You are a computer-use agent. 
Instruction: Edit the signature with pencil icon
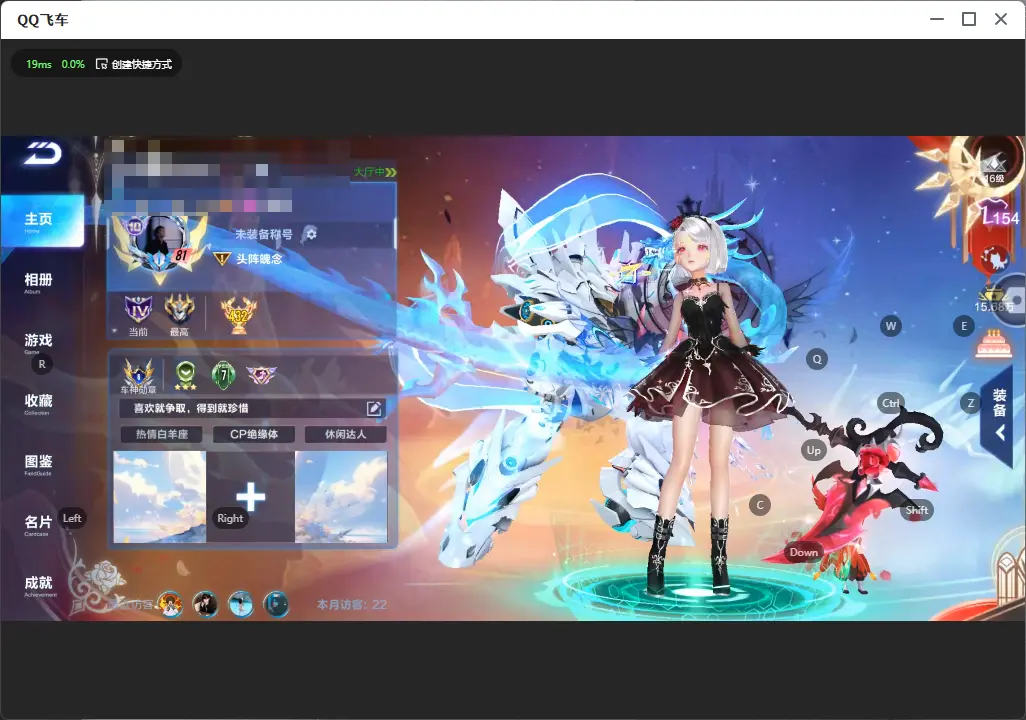click(x=374, y=408)
